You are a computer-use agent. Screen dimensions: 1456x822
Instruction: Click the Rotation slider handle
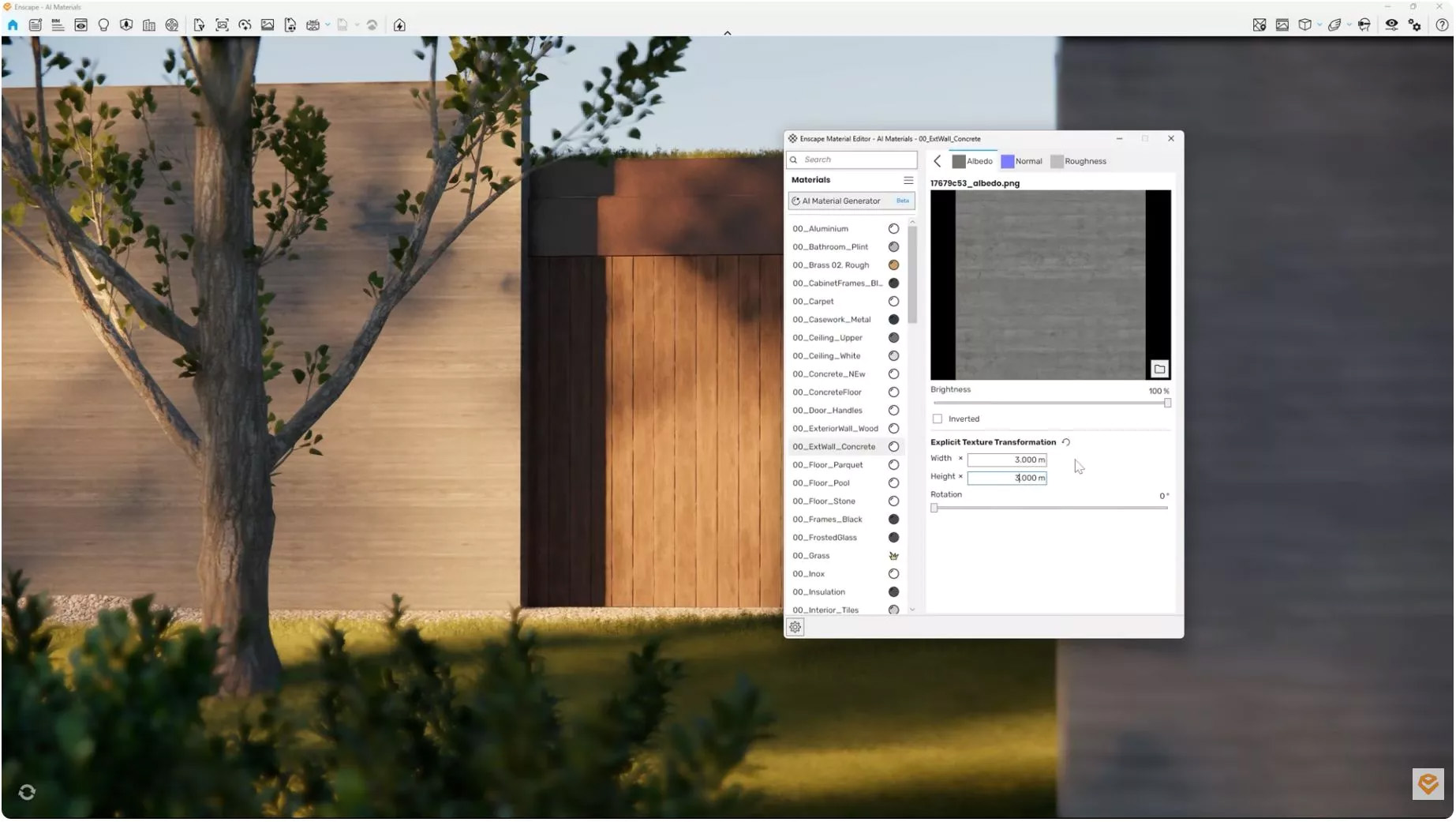point(934,509)
